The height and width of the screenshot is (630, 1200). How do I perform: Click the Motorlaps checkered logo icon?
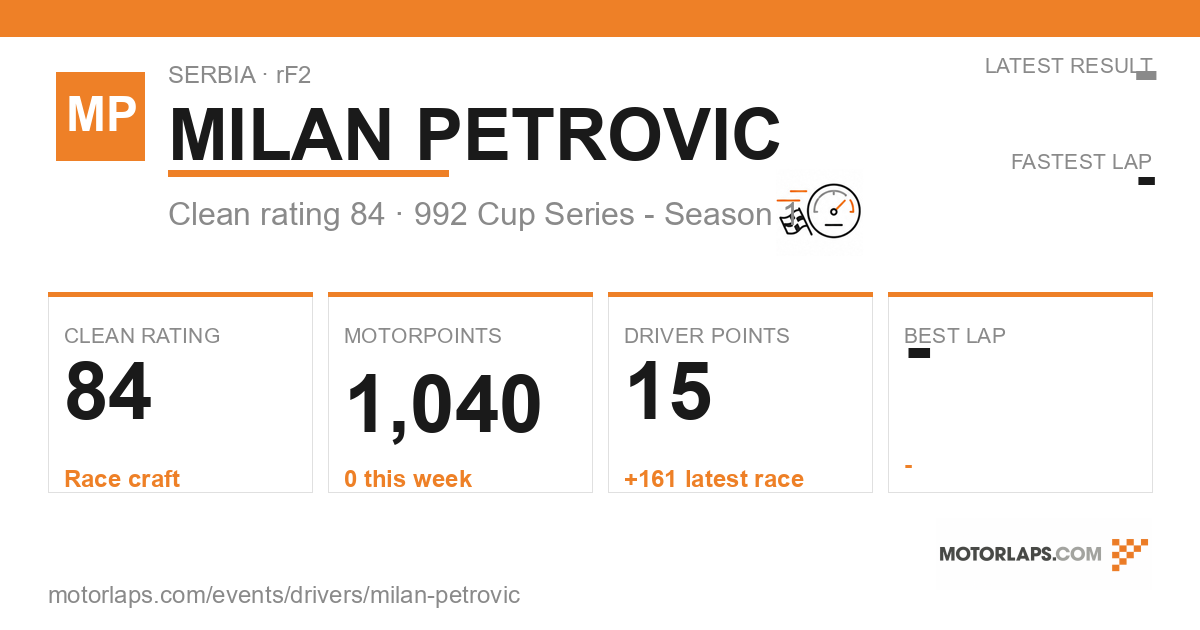click(x=1130, y=554)
